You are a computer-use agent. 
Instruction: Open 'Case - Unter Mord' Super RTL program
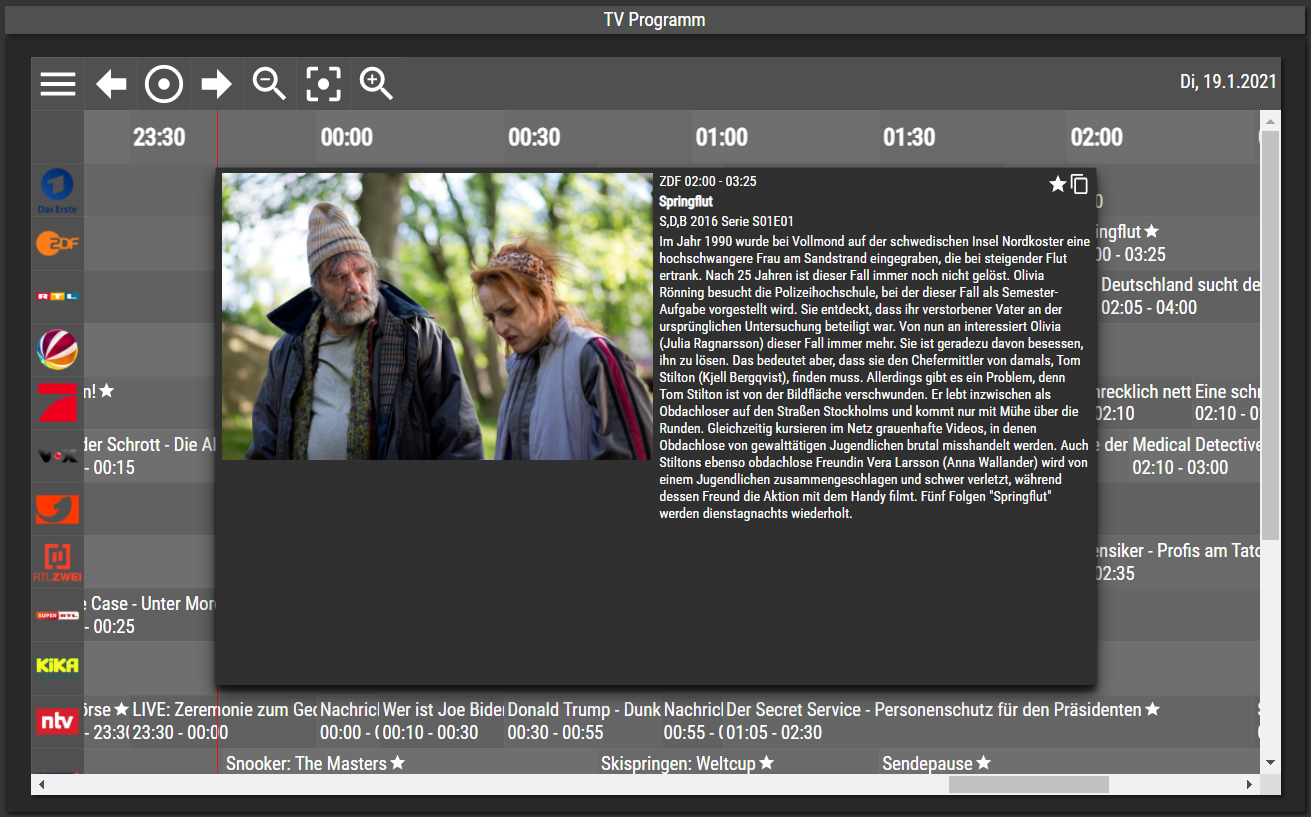tap(151, 615)
